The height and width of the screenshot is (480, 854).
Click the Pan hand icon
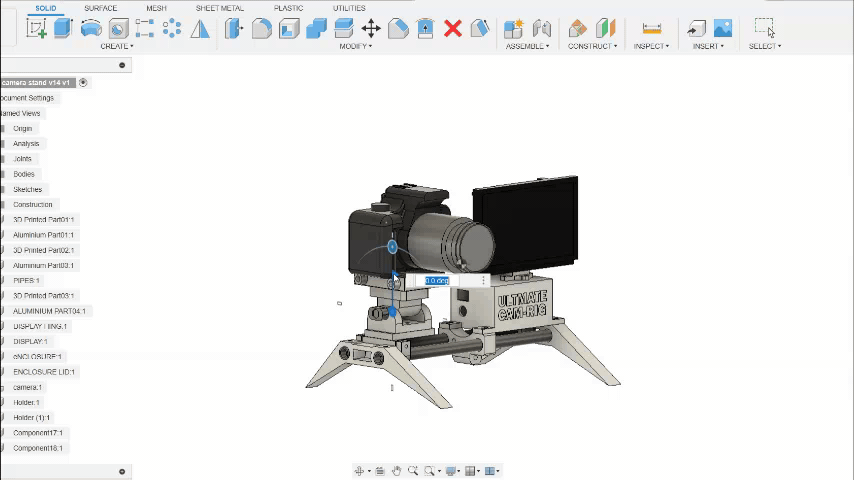coord(396,471)
